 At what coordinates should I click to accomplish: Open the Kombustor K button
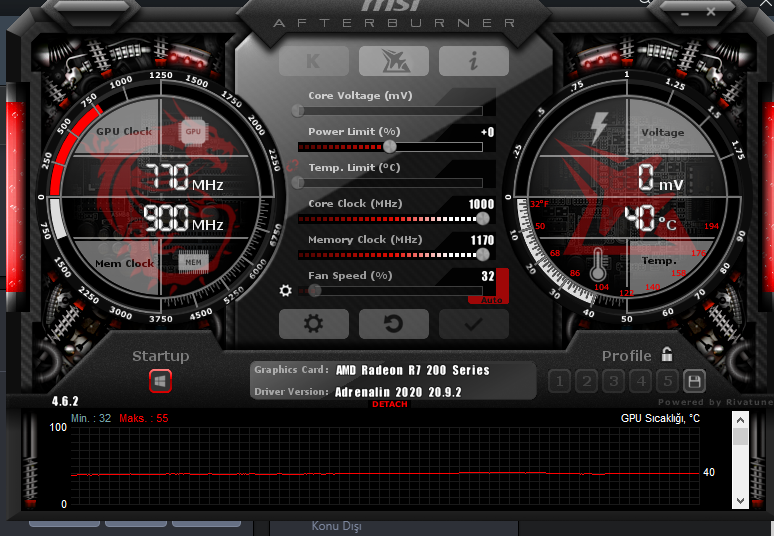tap(313, 61)
